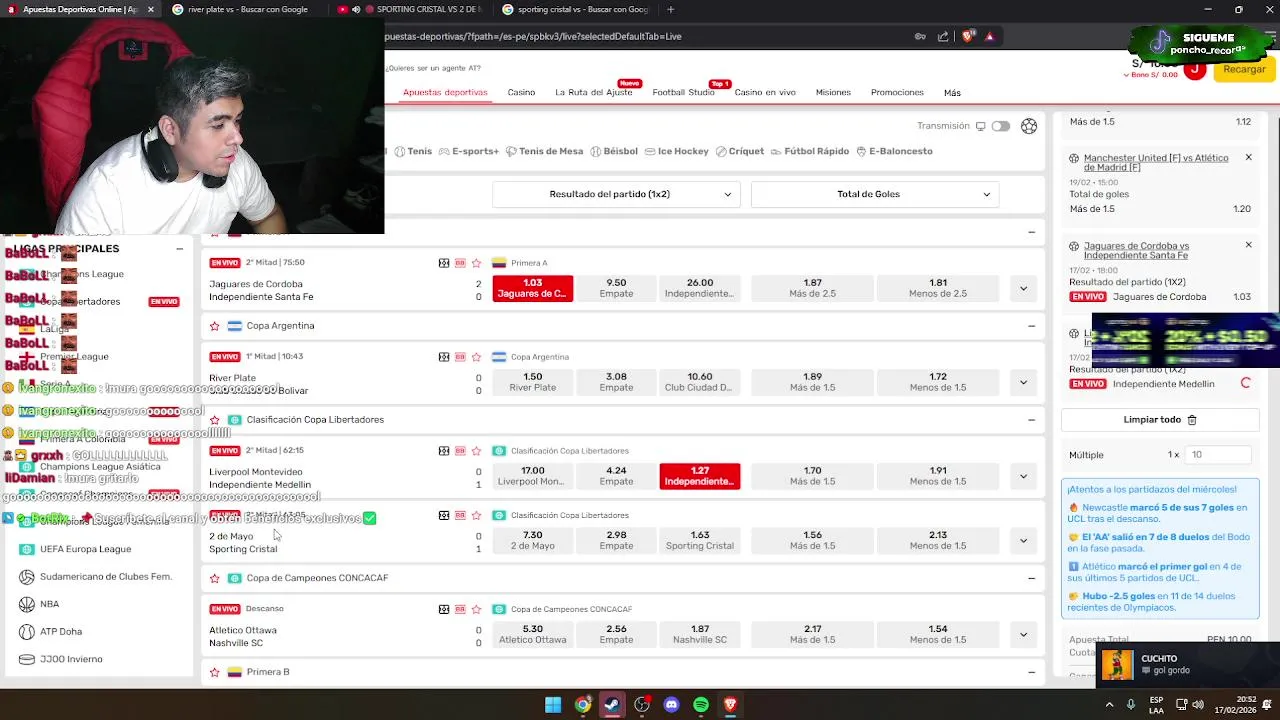Open La Ruta del Ajuste tab

point(594,92)
